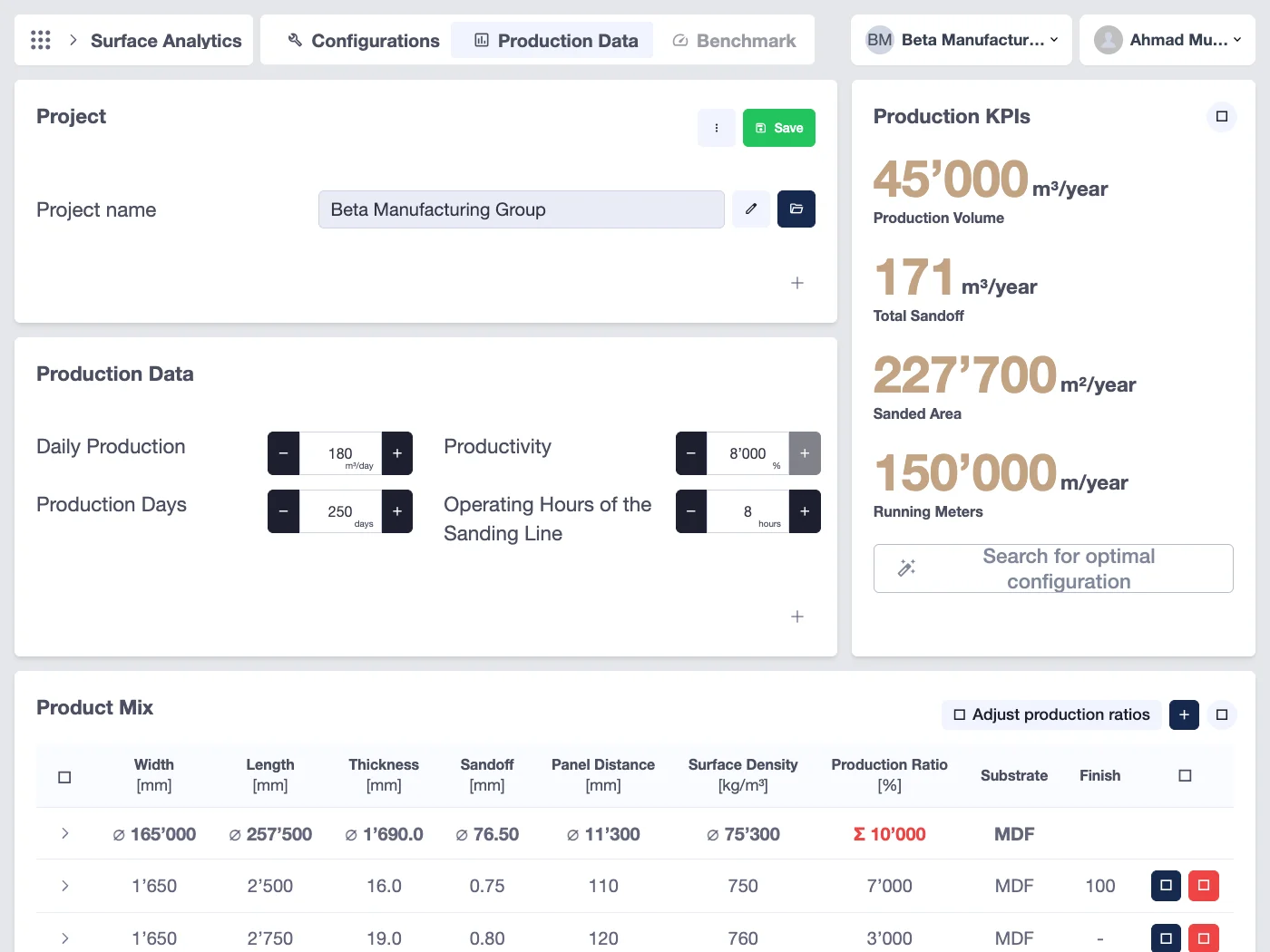This screenshot has height=952, width=1270.
Task: Click the Daily Production value field 180
Action: tap(340, 453)
